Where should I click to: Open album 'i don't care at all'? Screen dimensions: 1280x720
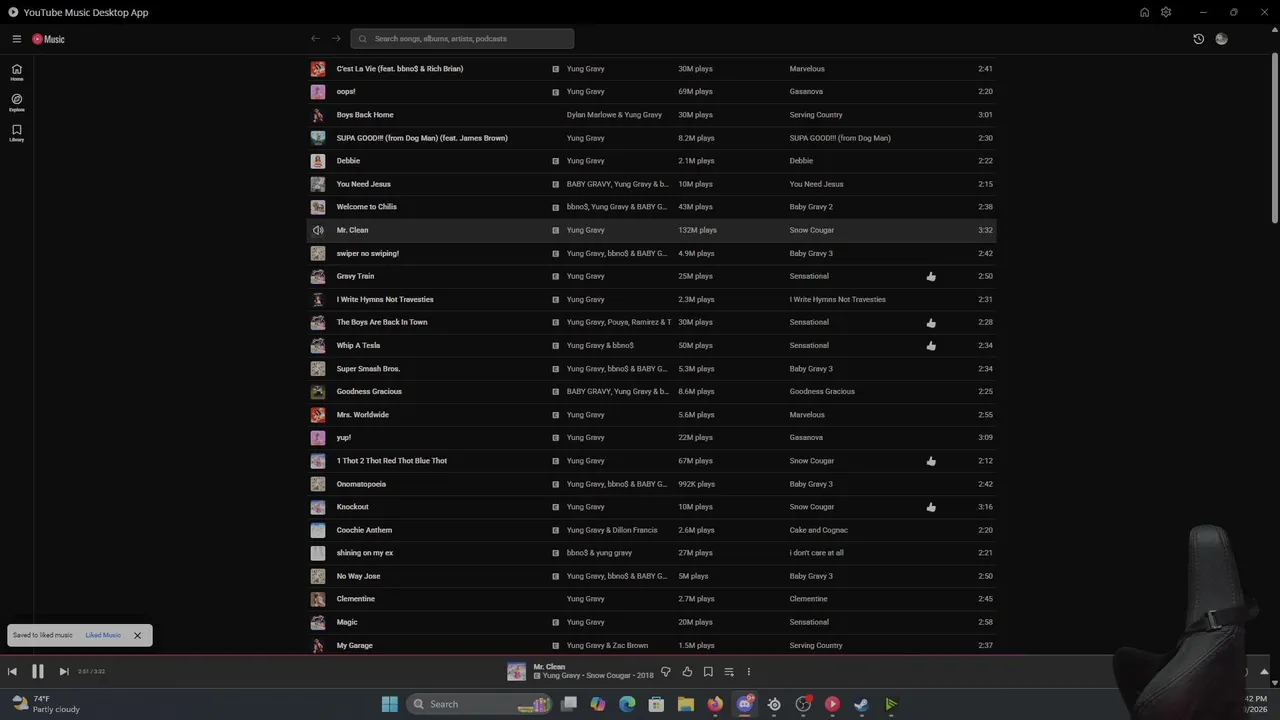[x=817, y=553]
